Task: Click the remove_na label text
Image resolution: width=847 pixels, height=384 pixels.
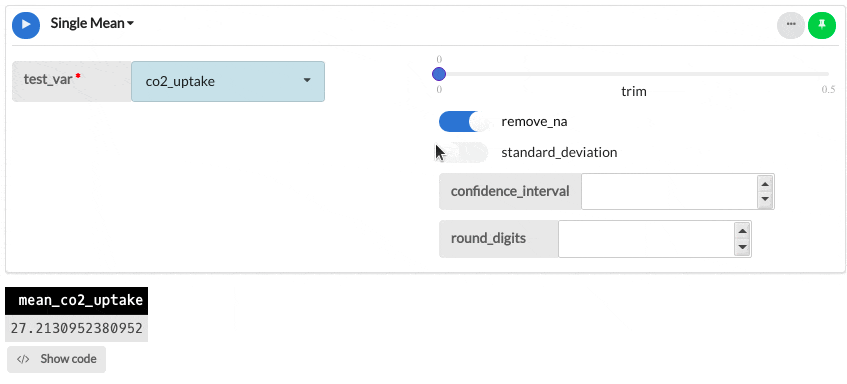Action: [x=534, y=122]
